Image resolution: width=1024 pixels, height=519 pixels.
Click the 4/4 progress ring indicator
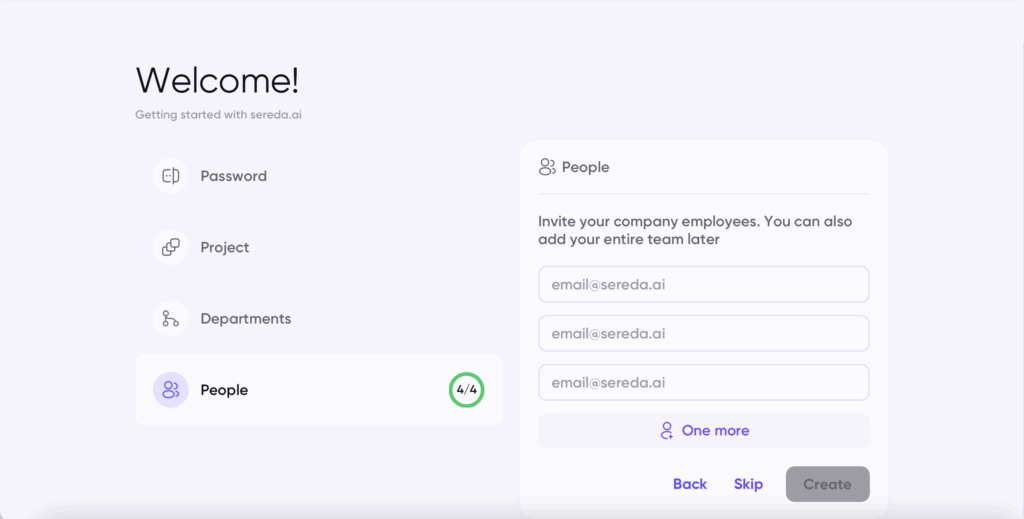466,390
